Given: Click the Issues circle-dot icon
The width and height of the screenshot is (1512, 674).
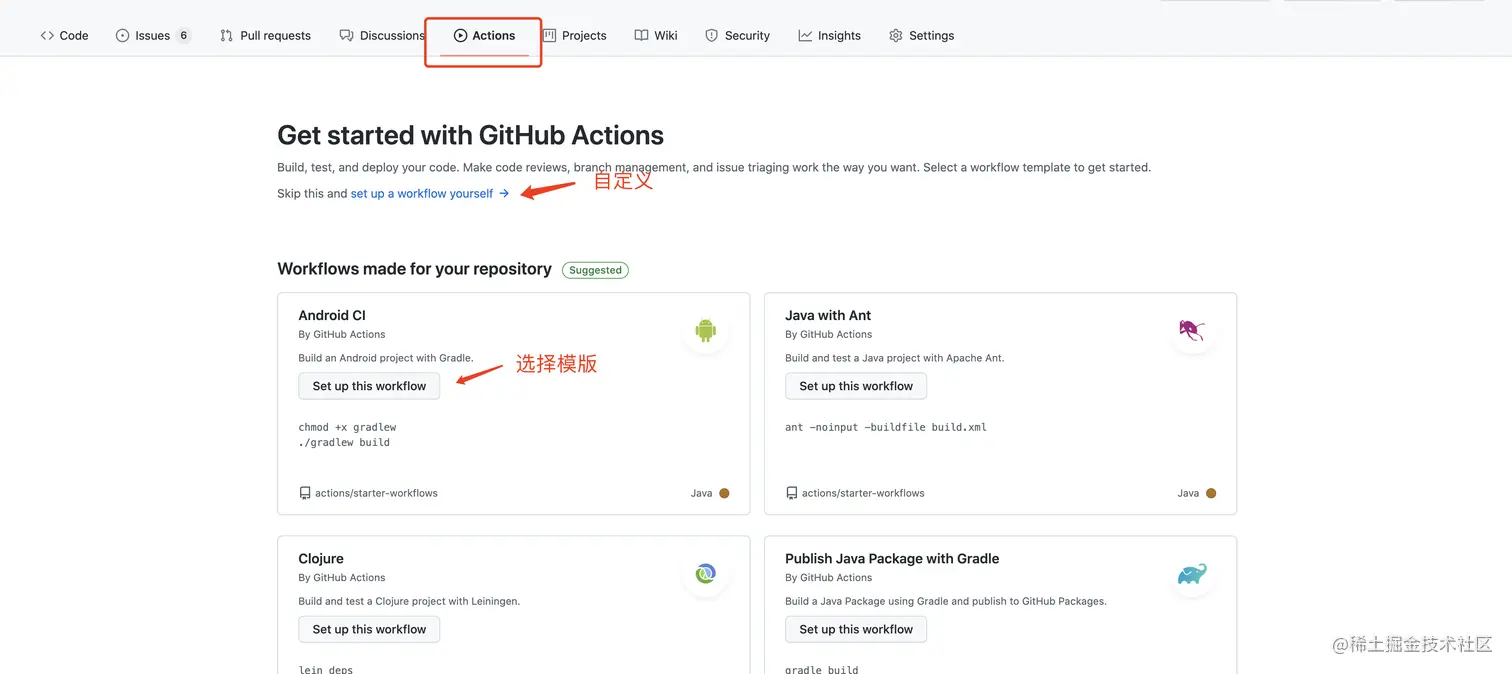Looking at the screenshot, I should [122, 35].
